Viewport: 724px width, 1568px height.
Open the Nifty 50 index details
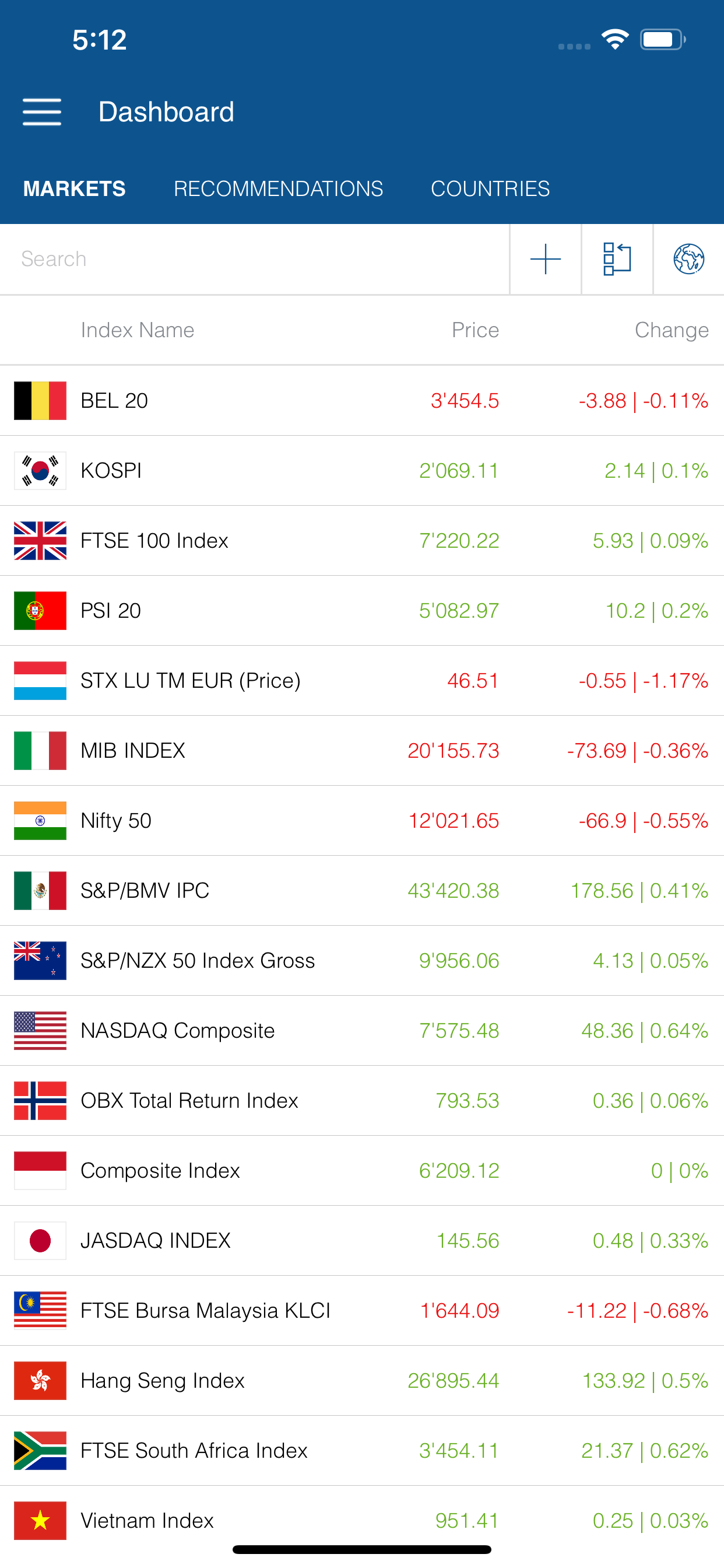(x=362, y=821)
